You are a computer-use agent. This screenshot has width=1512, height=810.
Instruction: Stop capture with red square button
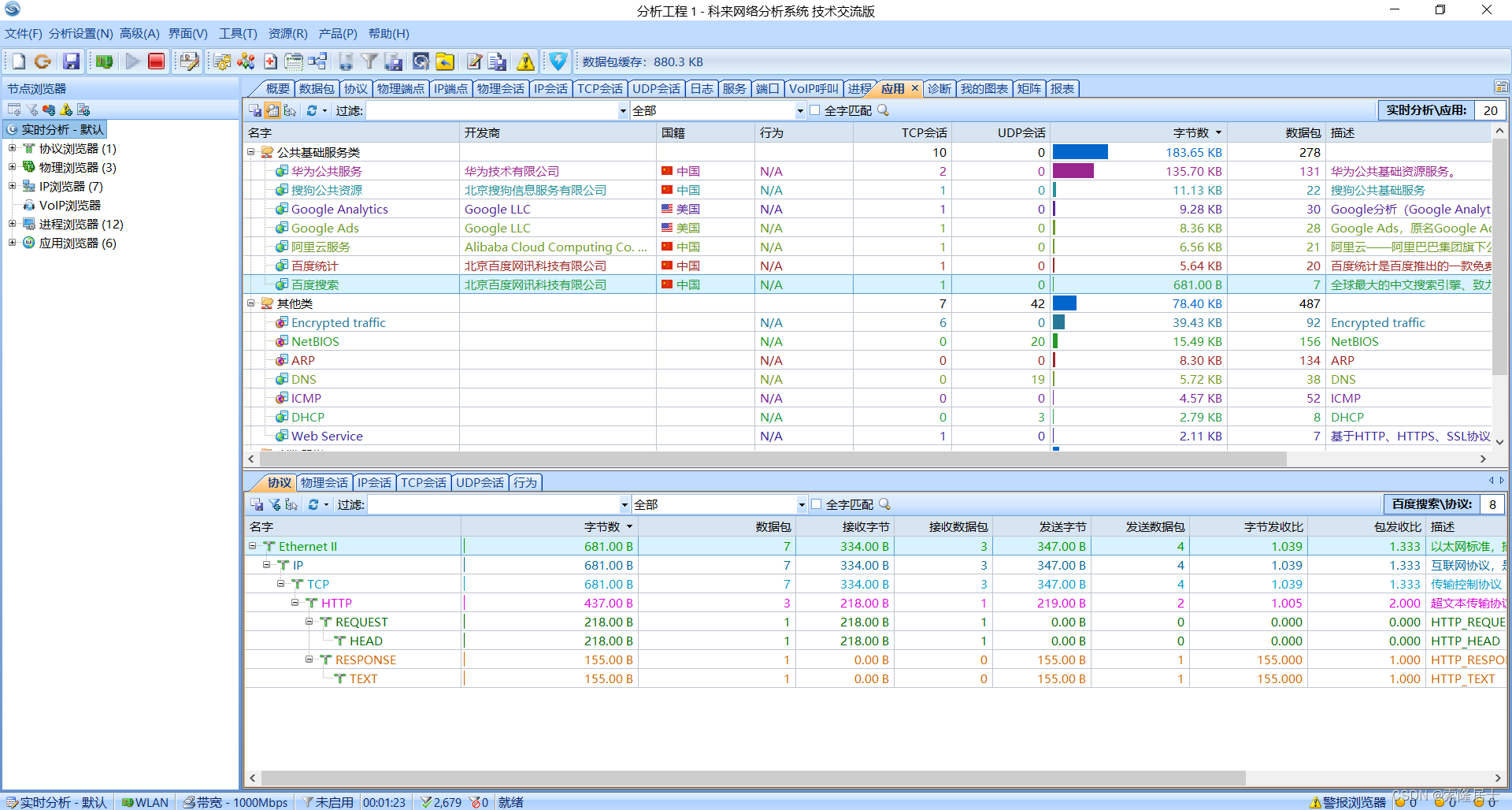tap(156, 61)
